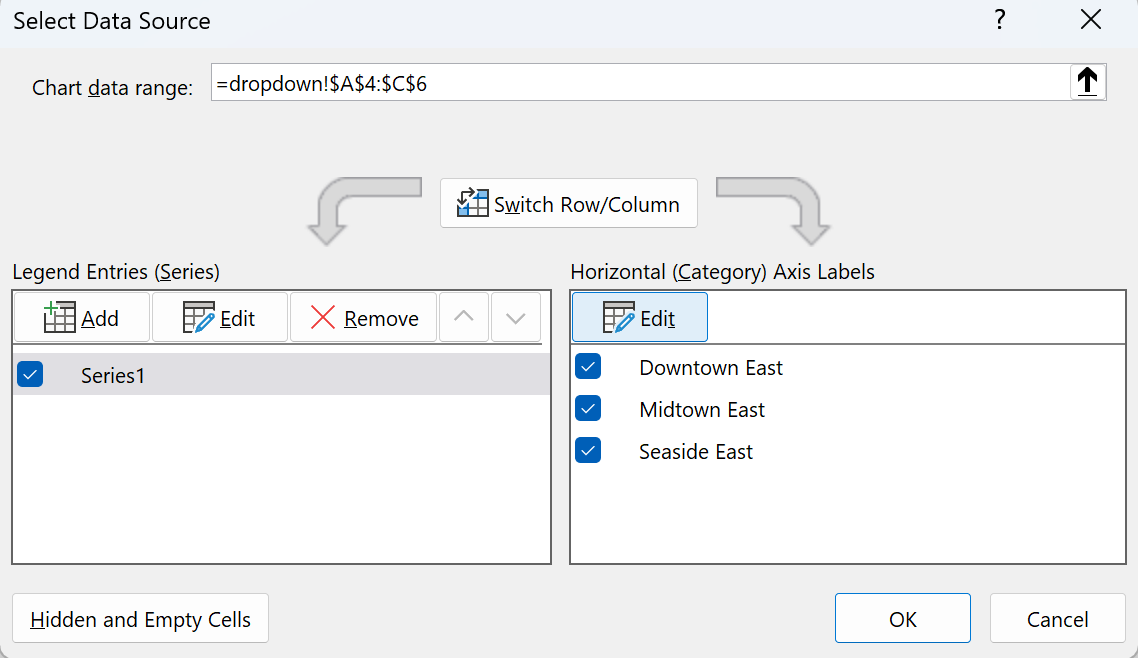Image resolution: width=1138 pixels, height=658 pixels.
Task: Click the collapse dialog range selector arrow
Action: 1087,82
